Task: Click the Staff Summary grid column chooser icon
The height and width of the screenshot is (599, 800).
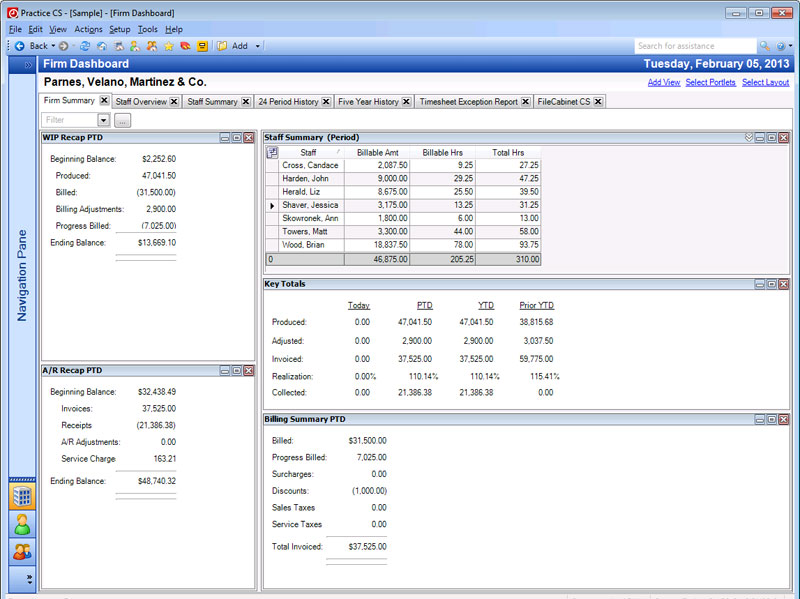Action: point(272,152)
